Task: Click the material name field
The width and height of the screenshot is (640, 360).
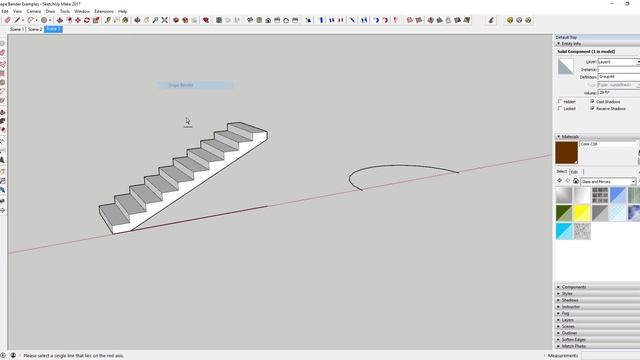Action: pyautogui.click(x=608, y=144)
